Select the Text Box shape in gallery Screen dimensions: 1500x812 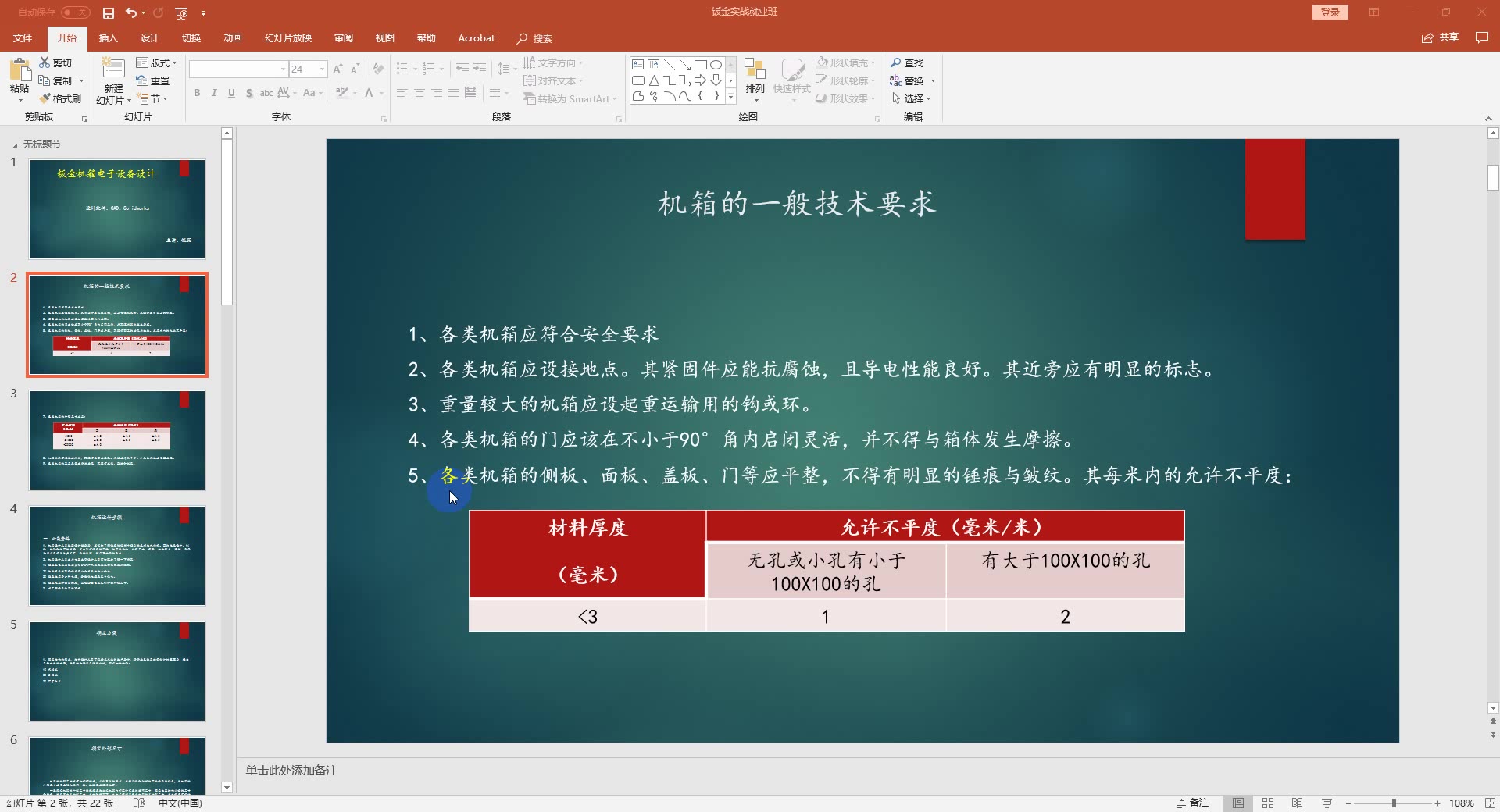coord(637,64)
